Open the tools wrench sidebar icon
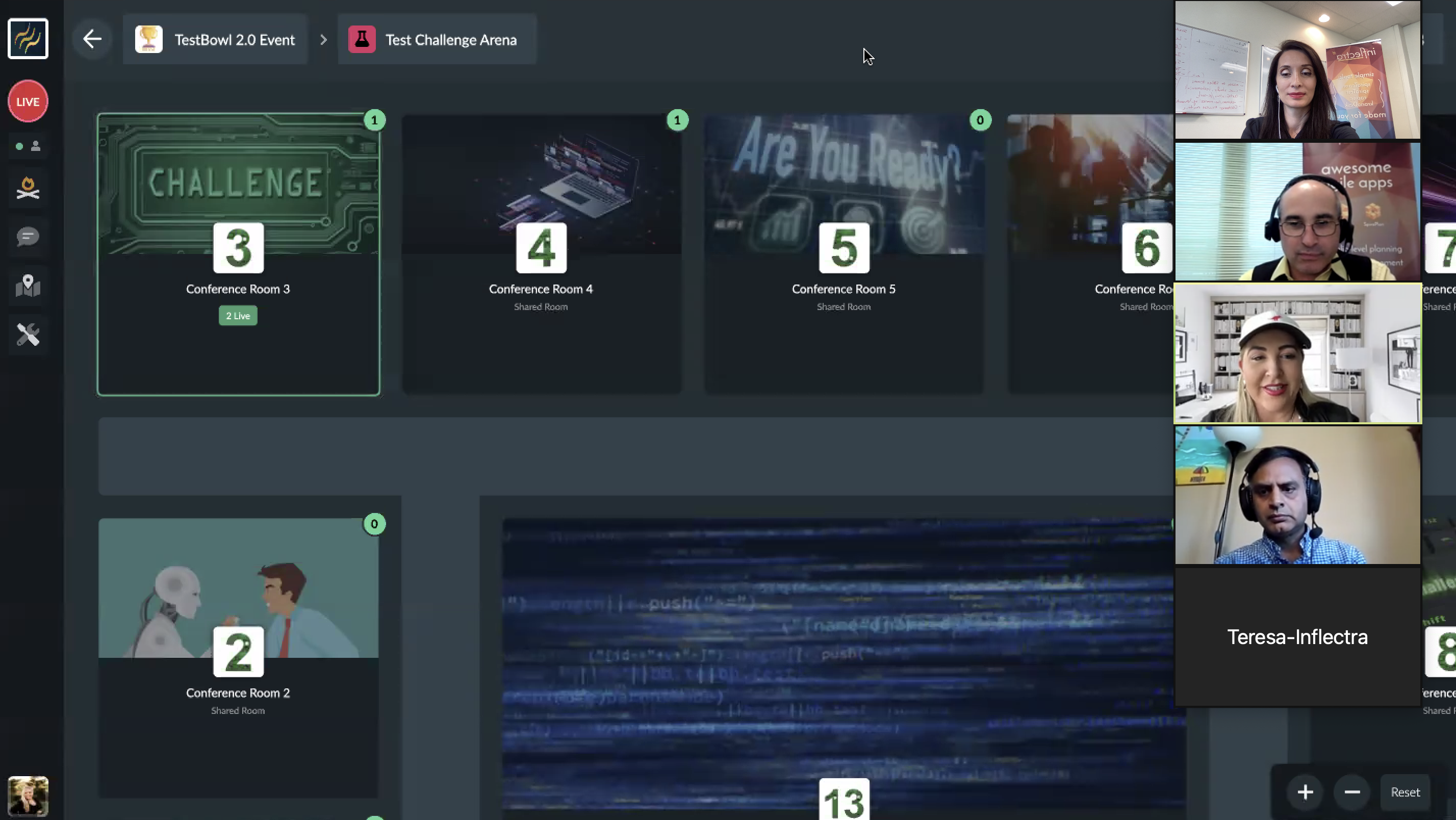 28,335
